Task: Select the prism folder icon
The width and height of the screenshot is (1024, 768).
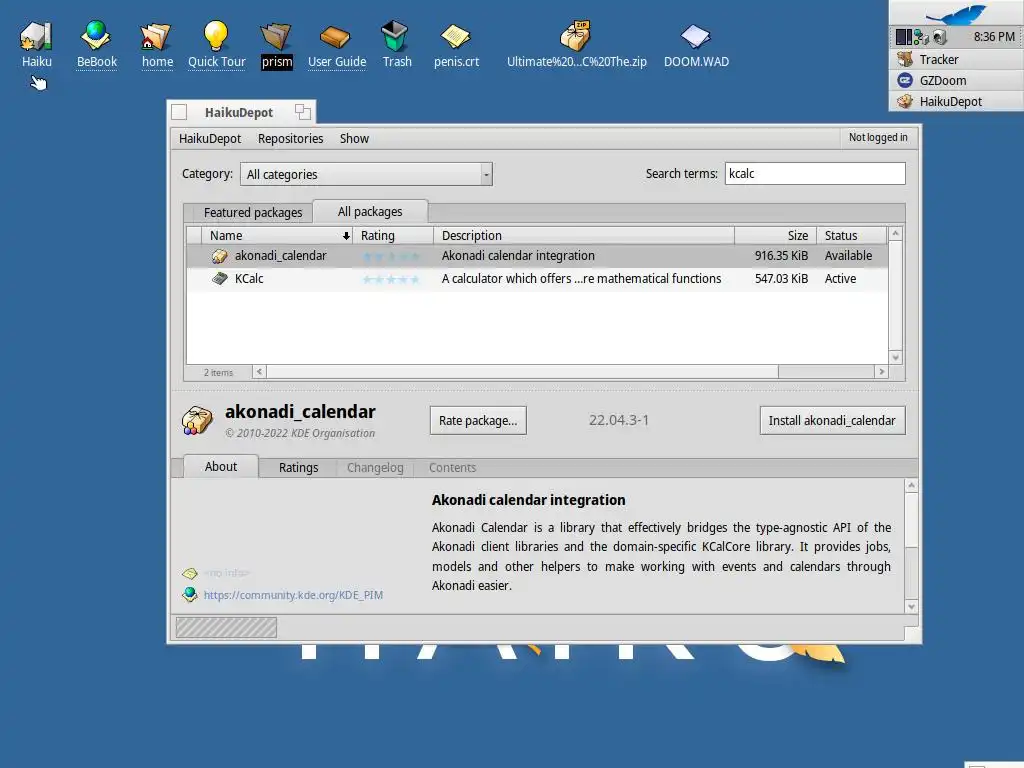Action: (276, 36)
